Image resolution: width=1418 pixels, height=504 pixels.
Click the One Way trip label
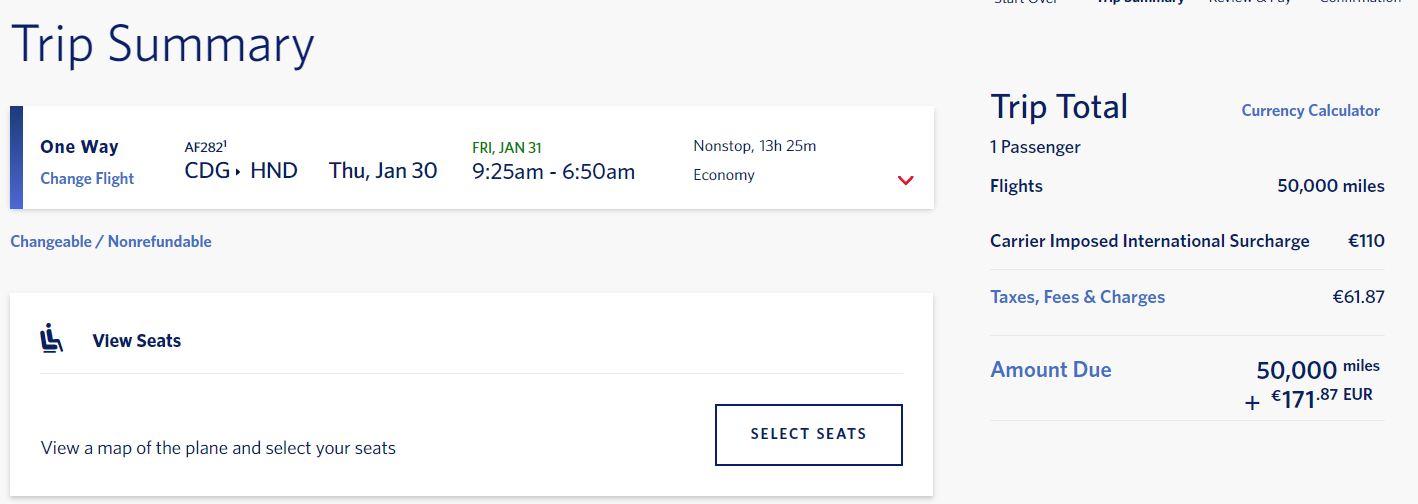[79, 147]
